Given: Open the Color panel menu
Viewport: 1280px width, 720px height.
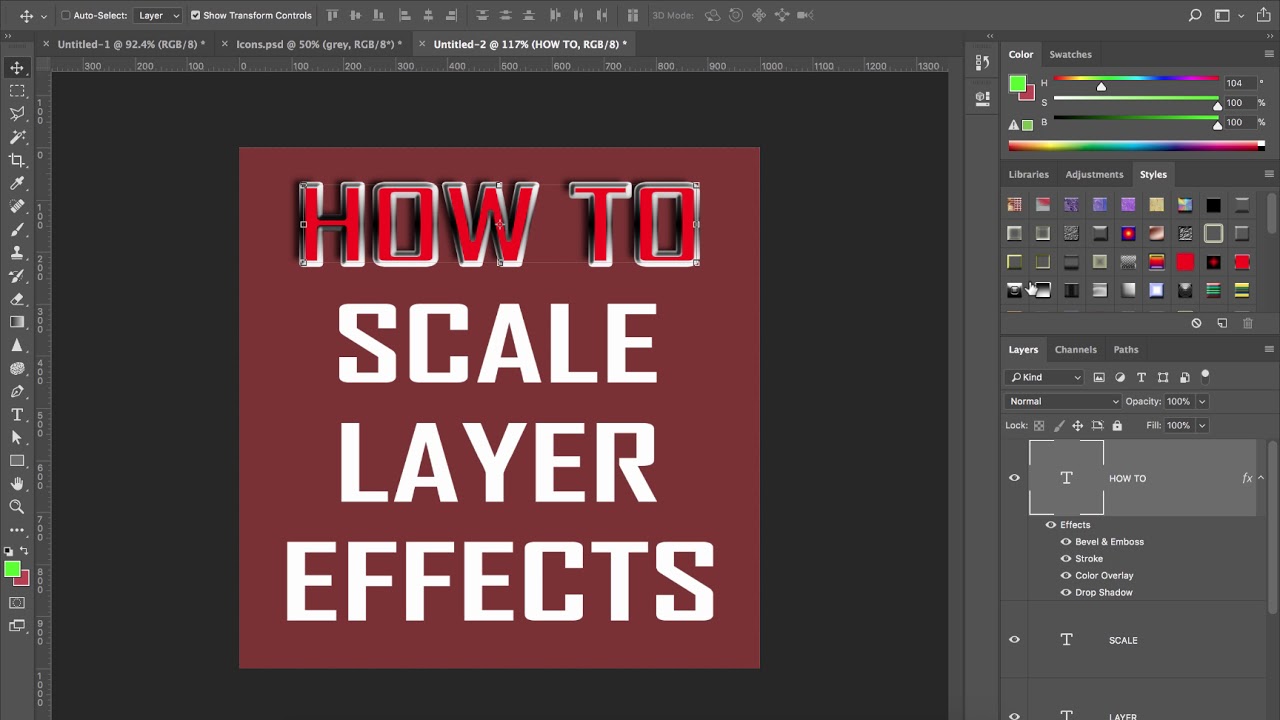Looking at the screenshot, I should pos(1269,54).
